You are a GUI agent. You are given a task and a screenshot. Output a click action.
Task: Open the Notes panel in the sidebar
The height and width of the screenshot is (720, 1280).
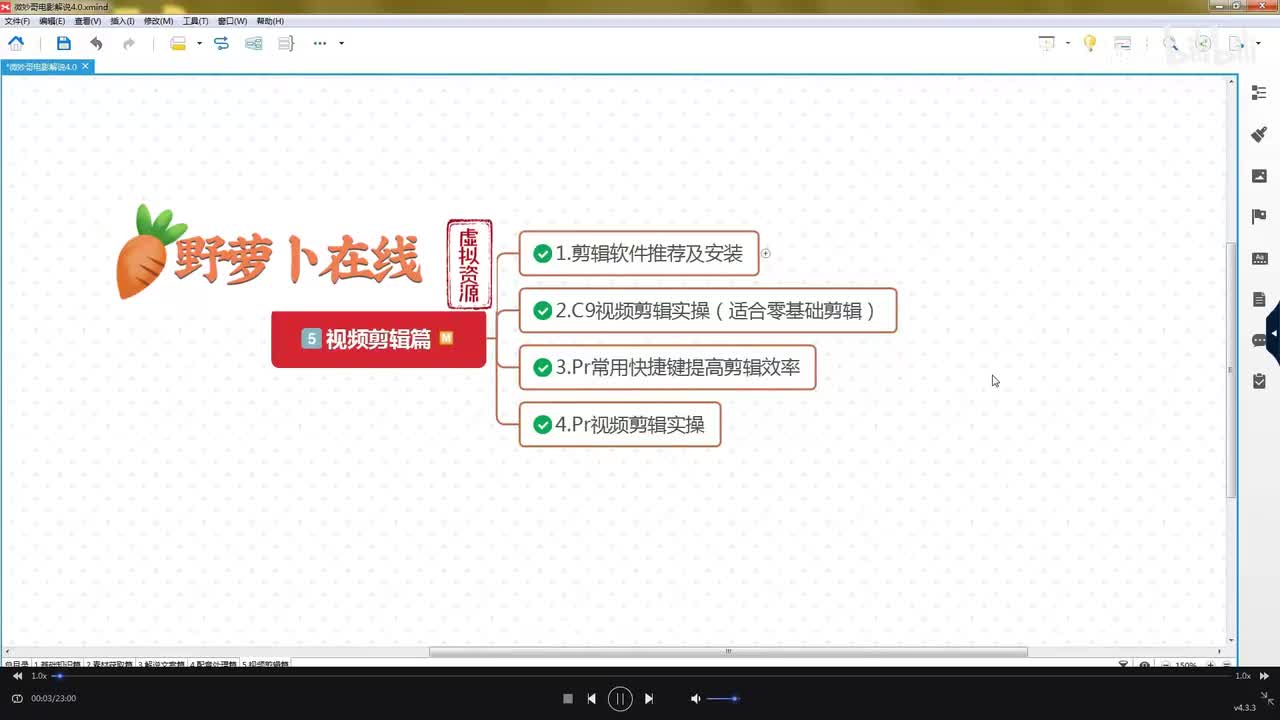coord(1259,299)
